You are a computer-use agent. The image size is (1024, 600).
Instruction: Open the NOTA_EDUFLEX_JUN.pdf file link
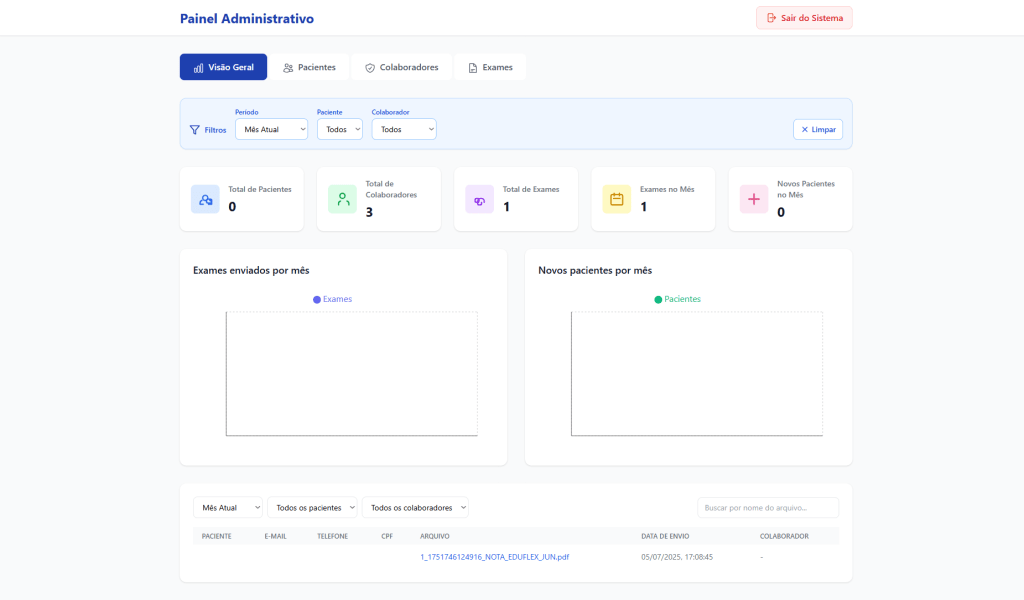[x=494, y=557]
